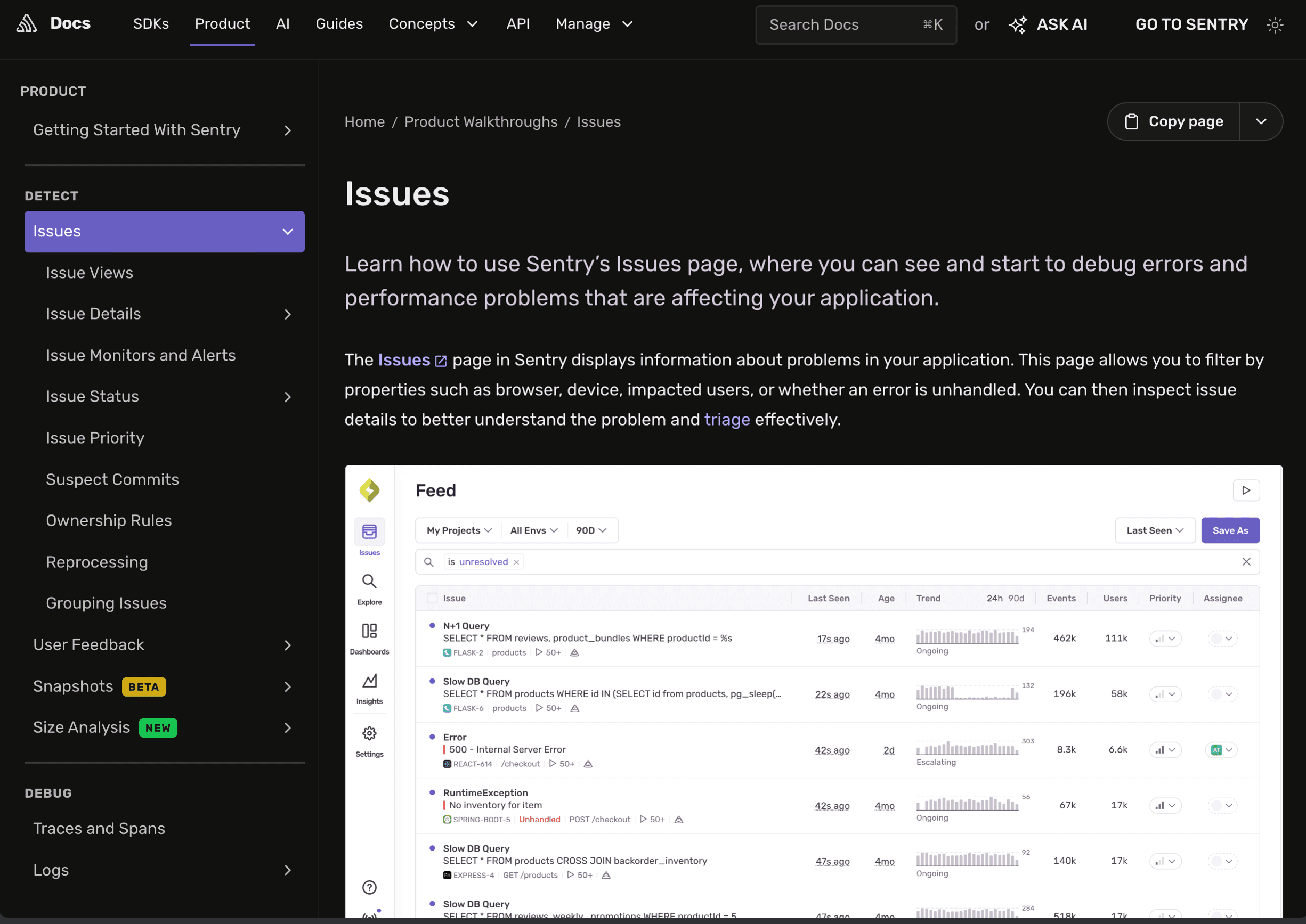Click the Save As button
Viewport: 1306px width, 924px height.
[x=1230, y=531]
